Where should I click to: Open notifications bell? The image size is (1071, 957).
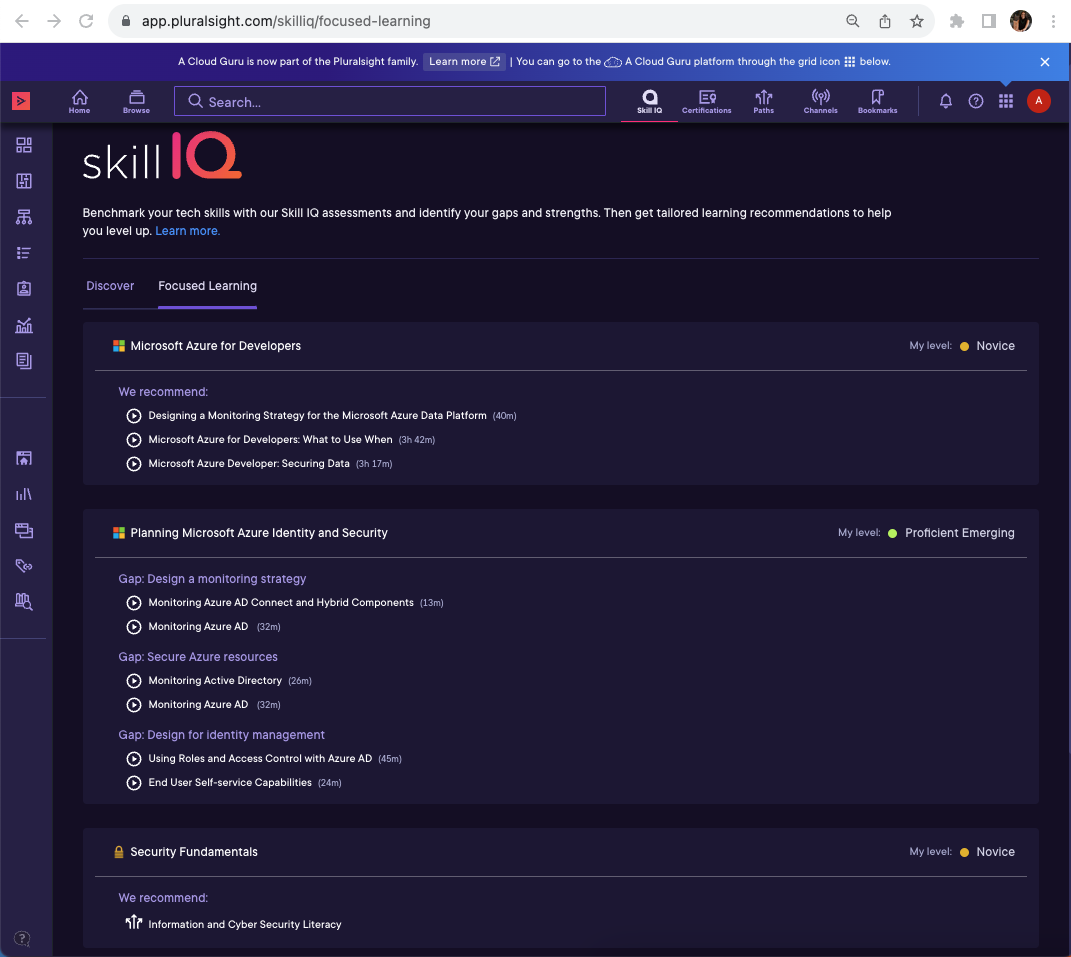click(945, 101)
